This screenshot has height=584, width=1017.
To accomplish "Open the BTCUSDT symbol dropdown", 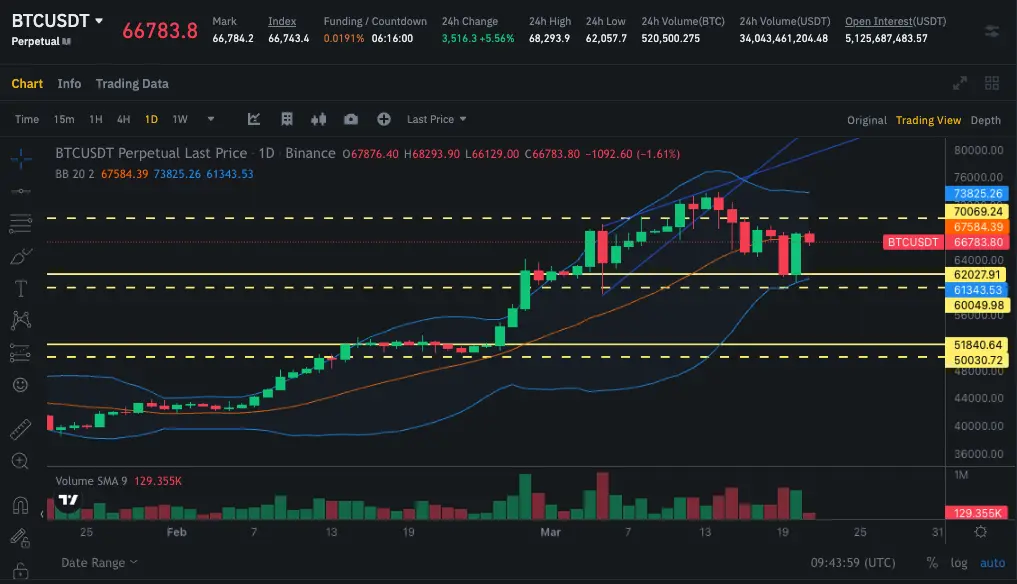I will point(97,21).
